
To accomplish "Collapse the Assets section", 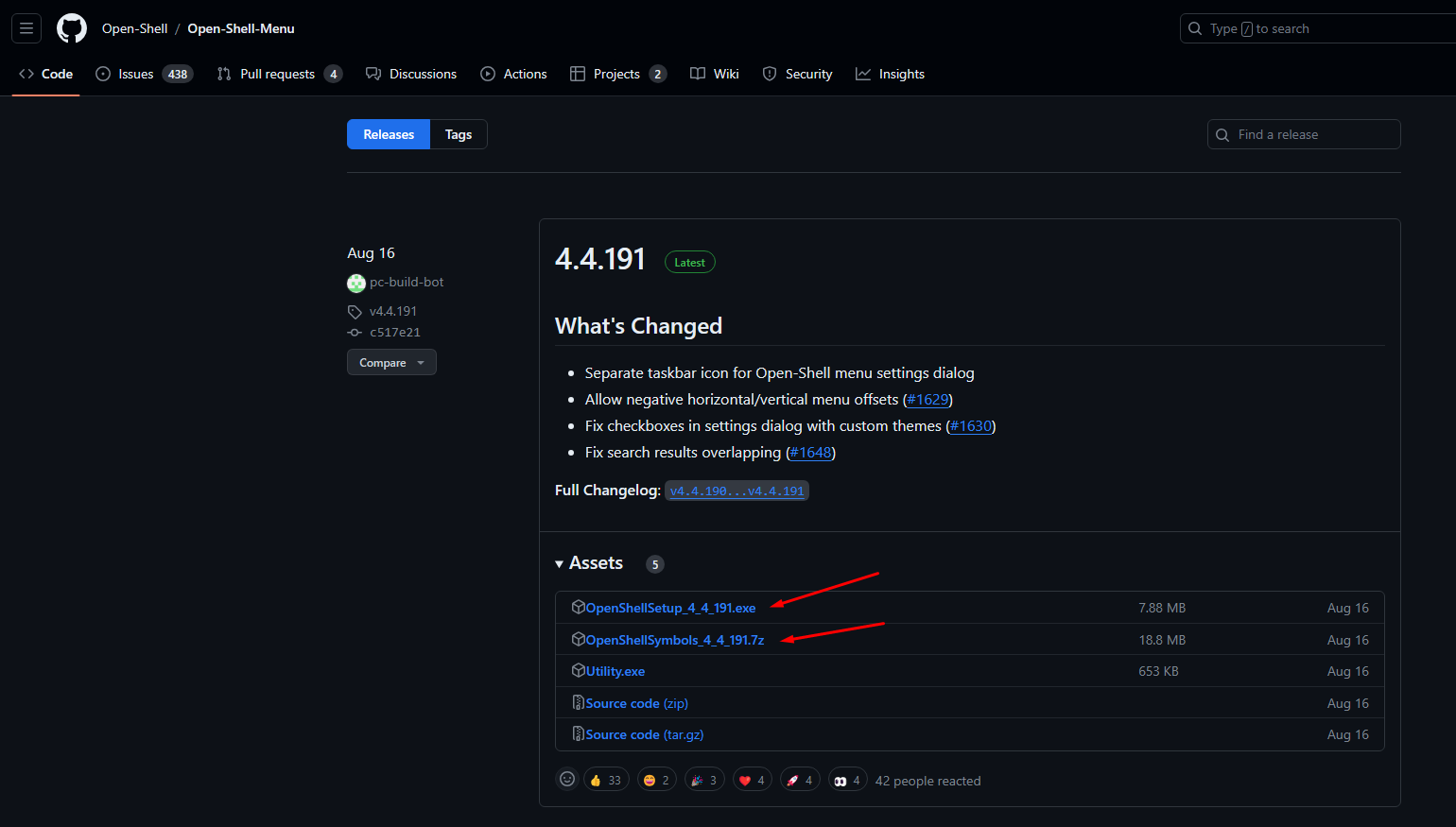I will tap(589, 563).
